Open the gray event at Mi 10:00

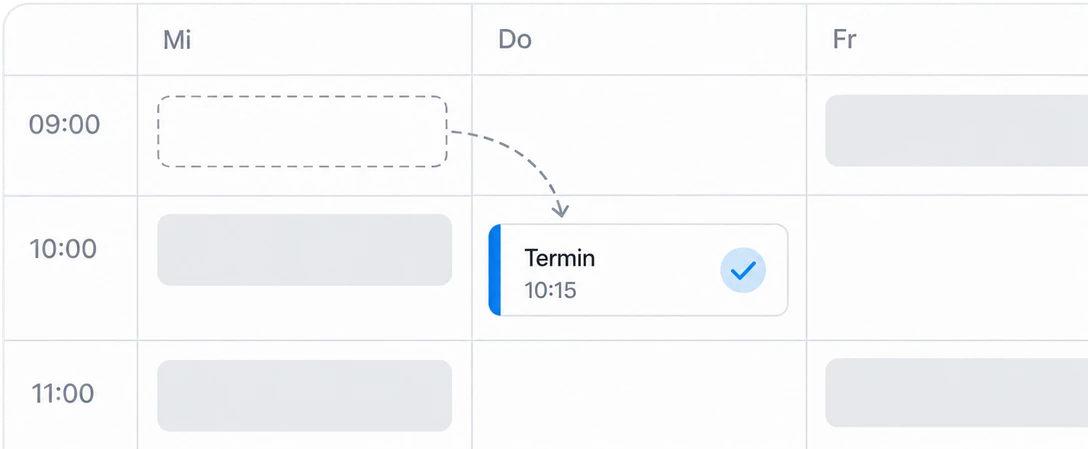point(305,250)
